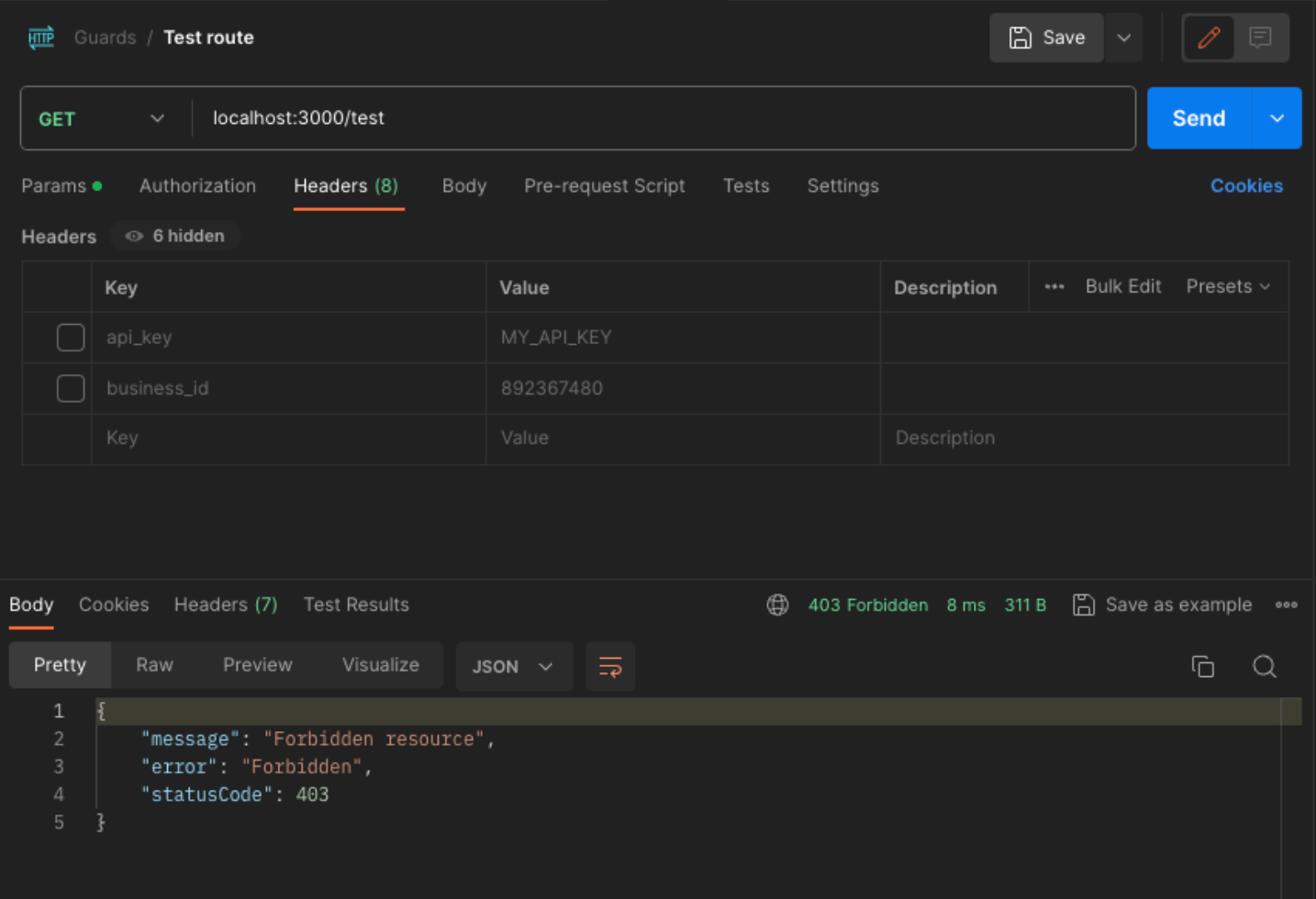Open response more options menu
Screen dimensions: 1316x899
click(x=1286, y=605)
